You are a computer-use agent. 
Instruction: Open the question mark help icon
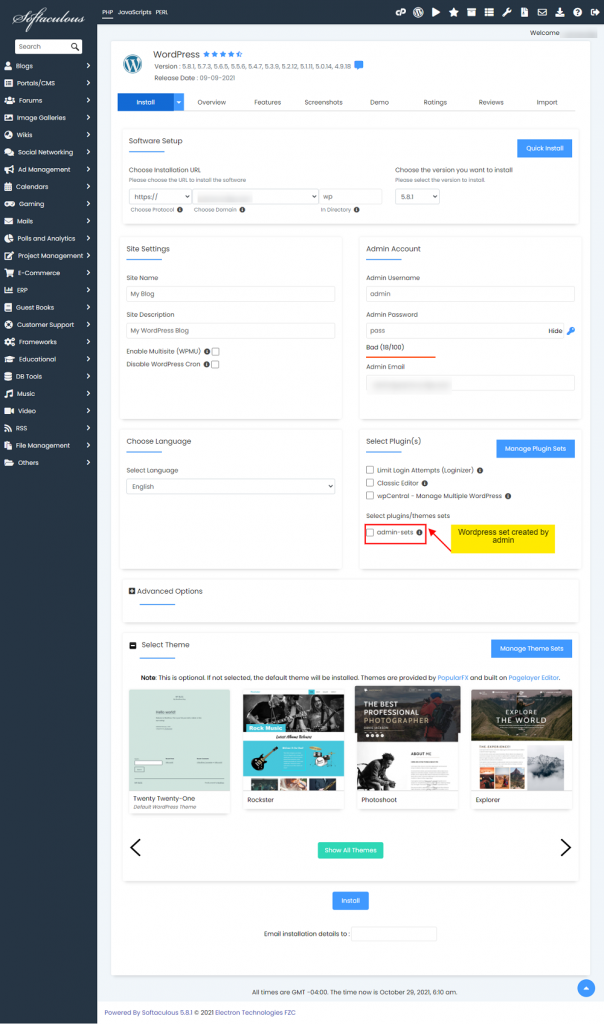pyautogui.click(x=577, y=12)
